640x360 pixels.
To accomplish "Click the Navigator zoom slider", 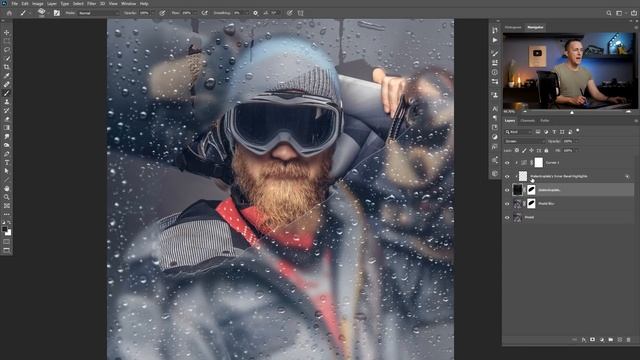I will [x=571, y=112].
